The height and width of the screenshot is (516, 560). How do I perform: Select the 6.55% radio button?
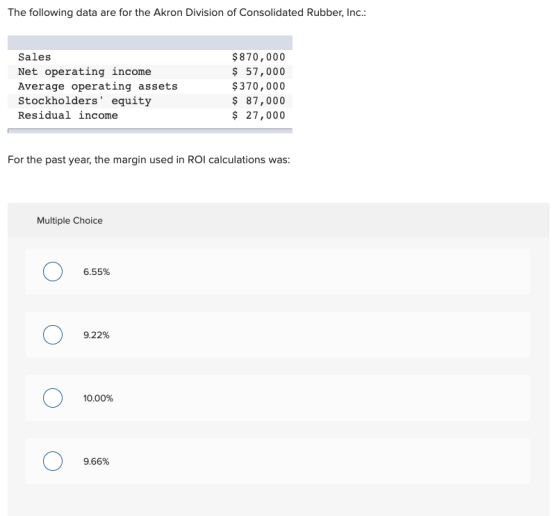pos(53,272)
